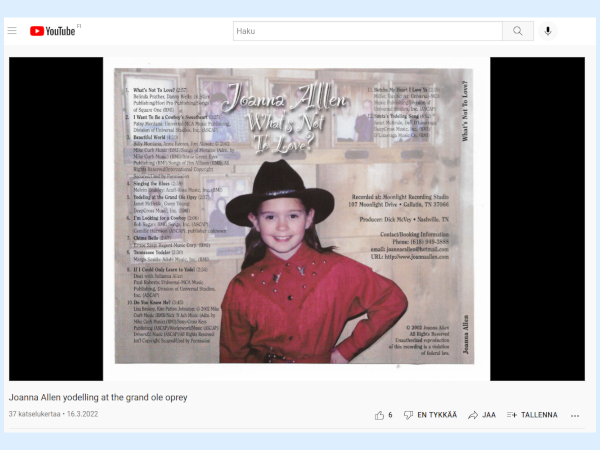The width and height of the screenshot is (600, 450).
Task: Open the hamburger guide menu
Action: (x=12, y=31)
